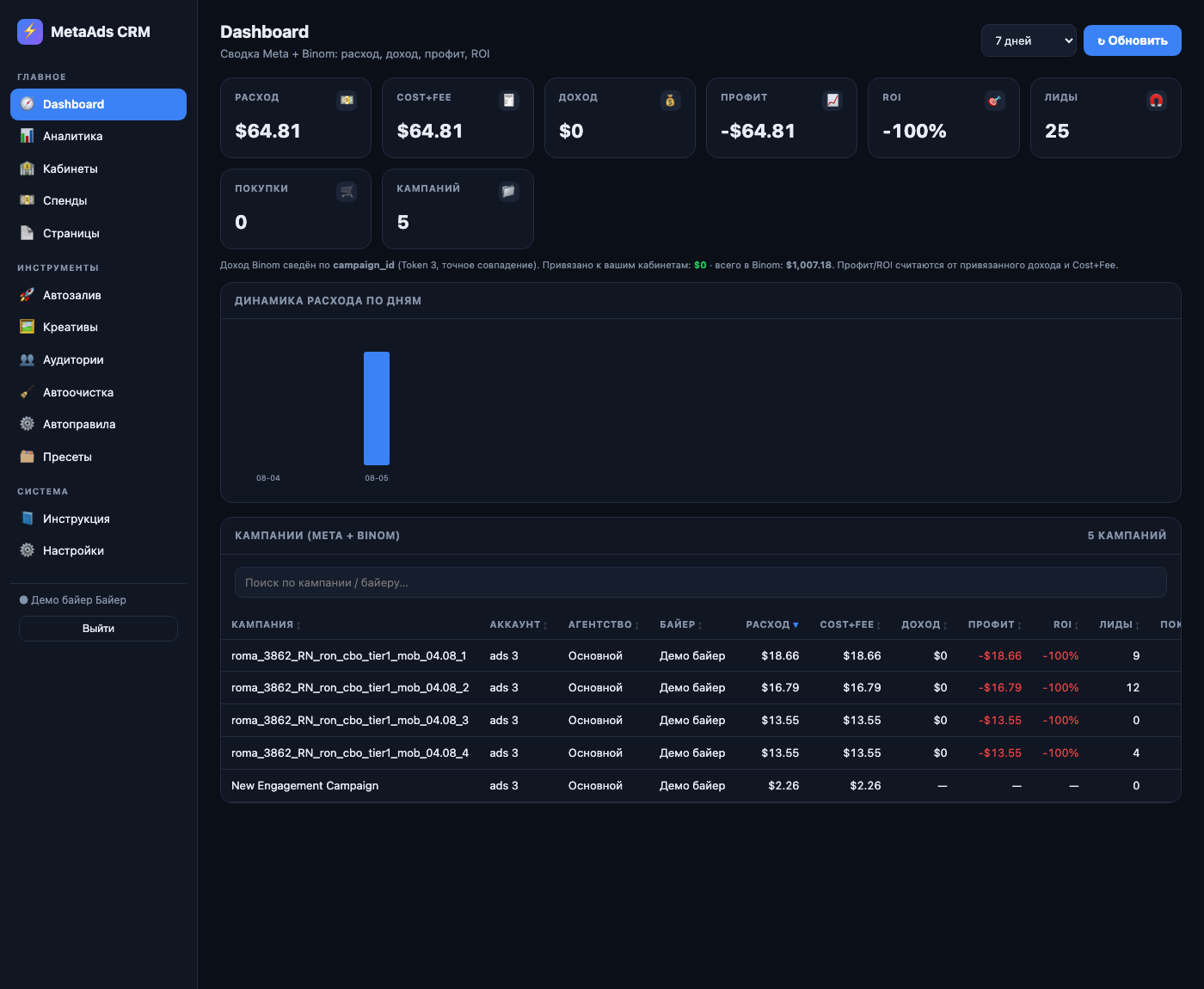Sort the table by Расход column
1204x989 pixels.
point(772,624)
